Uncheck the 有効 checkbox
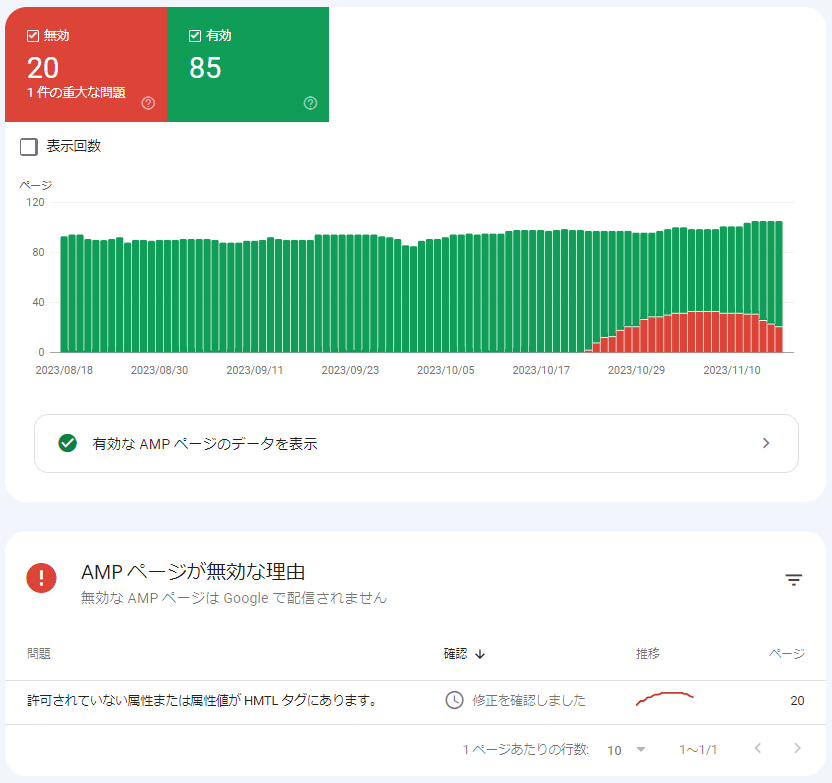The height and width of the screenshot is (783, 832). [195, 36]
